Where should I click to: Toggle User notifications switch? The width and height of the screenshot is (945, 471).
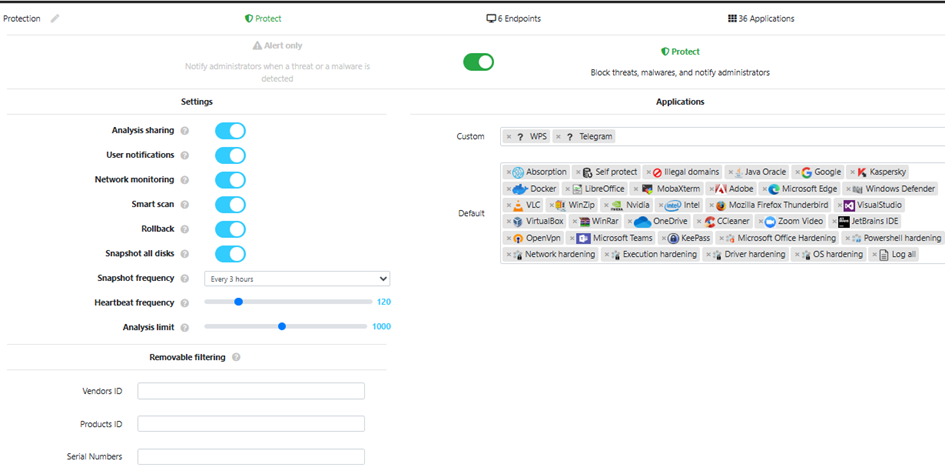[x=230, y=155]
